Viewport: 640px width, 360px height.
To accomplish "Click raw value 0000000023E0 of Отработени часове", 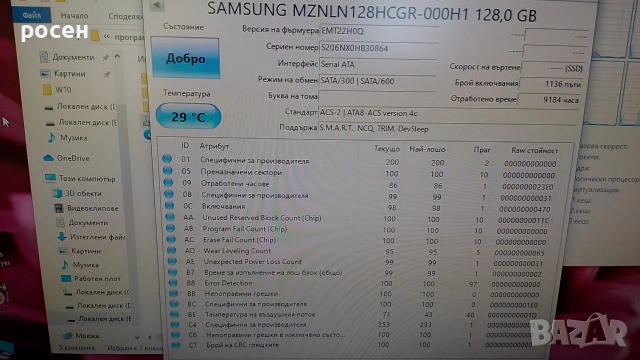I will 527,187.
